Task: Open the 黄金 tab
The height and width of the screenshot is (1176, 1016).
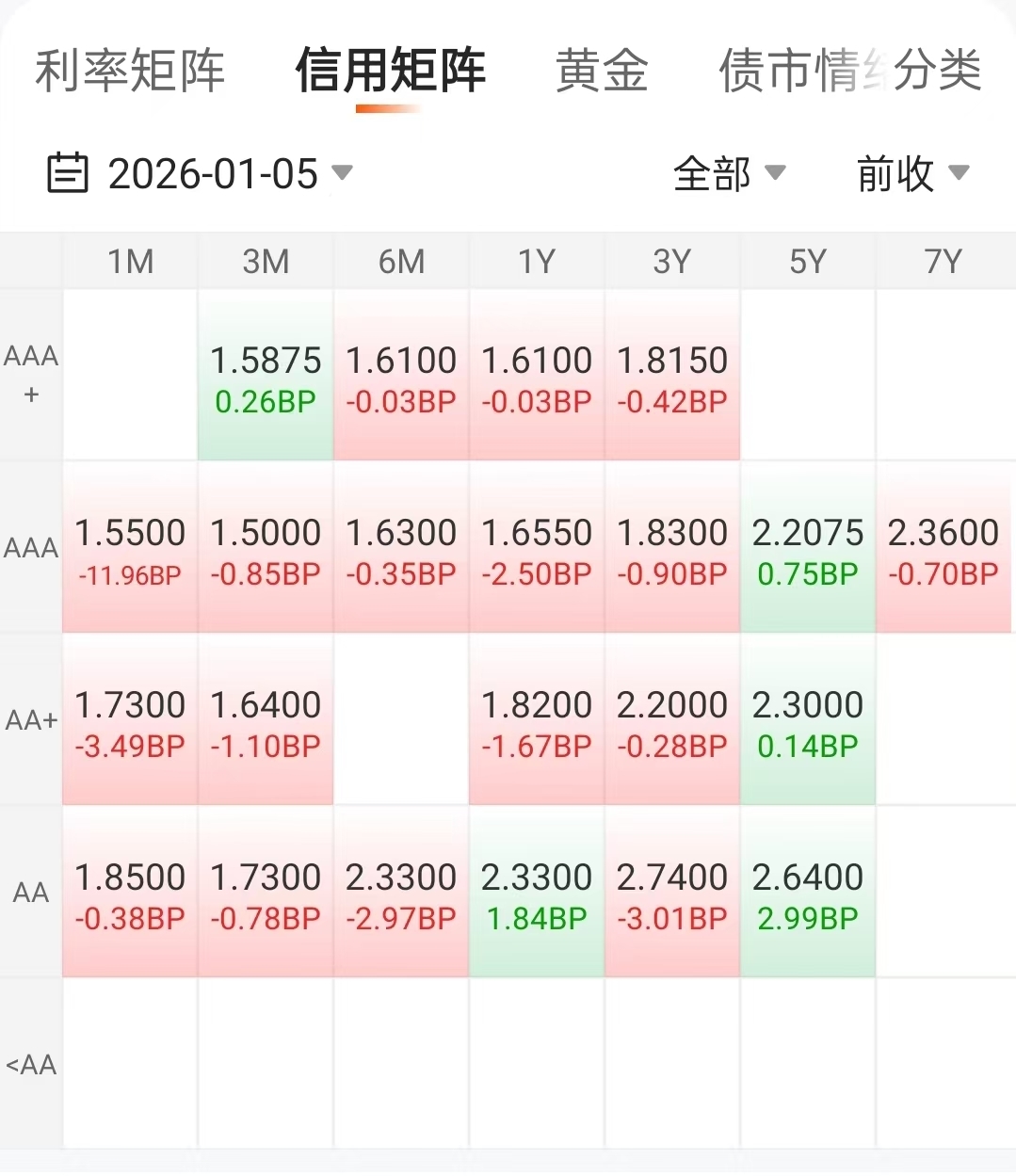Action: [x=602, y=72]
